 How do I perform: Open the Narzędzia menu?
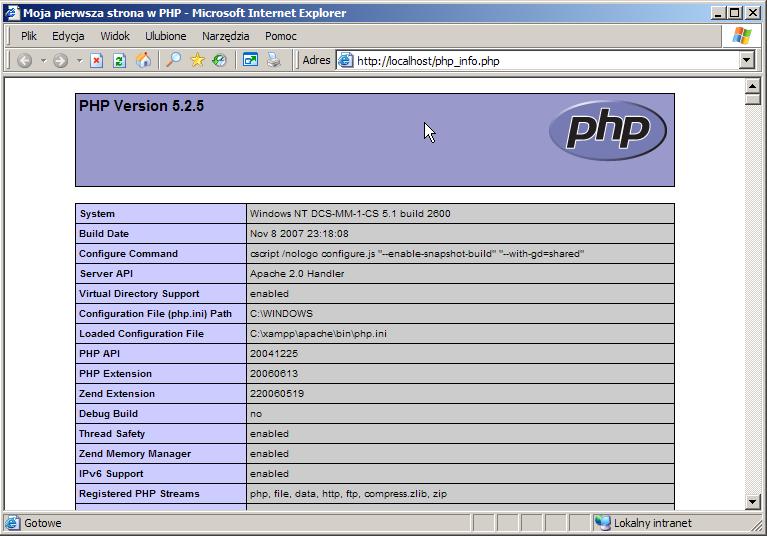click(x=226, y=36)
